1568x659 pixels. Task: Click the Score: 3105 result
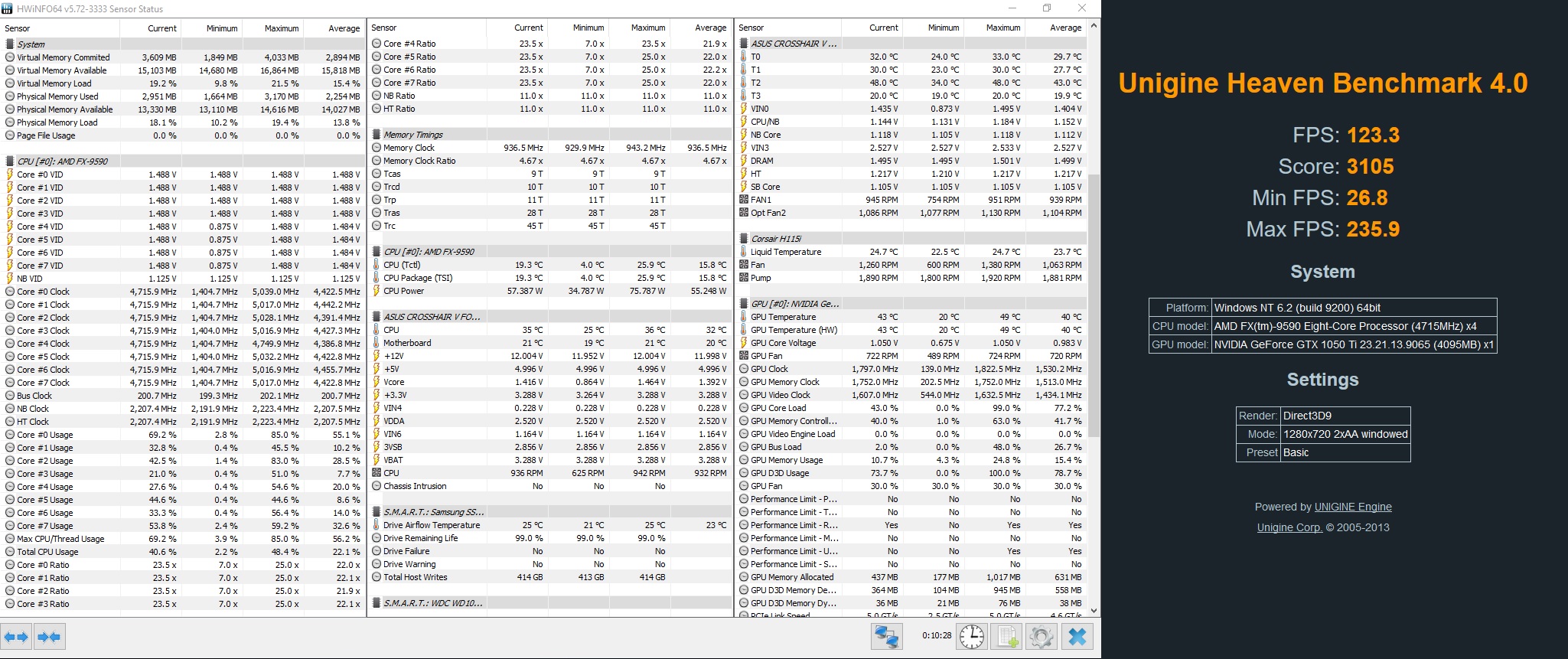[1336, 166]
